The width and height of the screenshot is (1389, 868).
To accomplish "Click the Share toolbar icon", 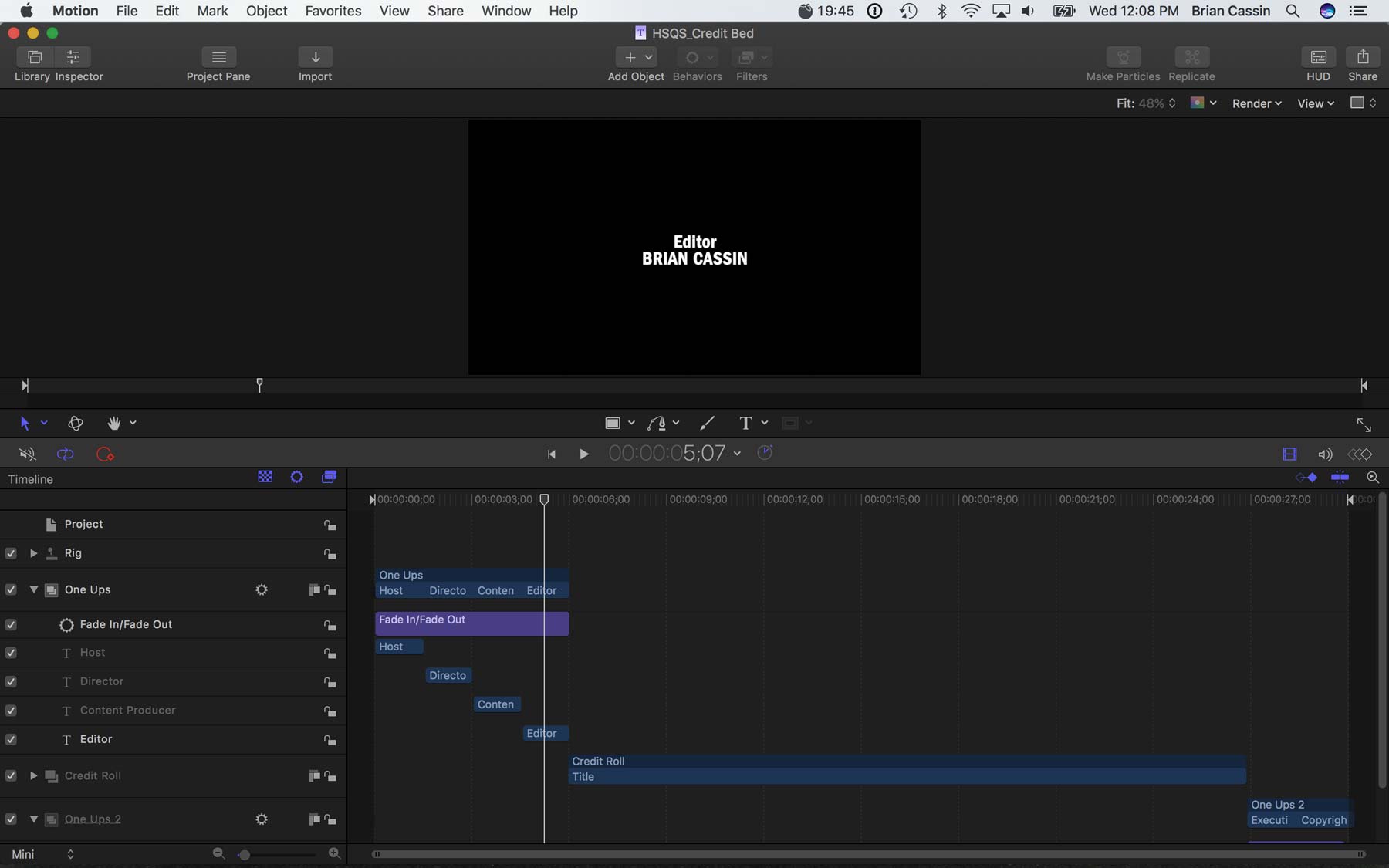I will [x=1363, y=57].
